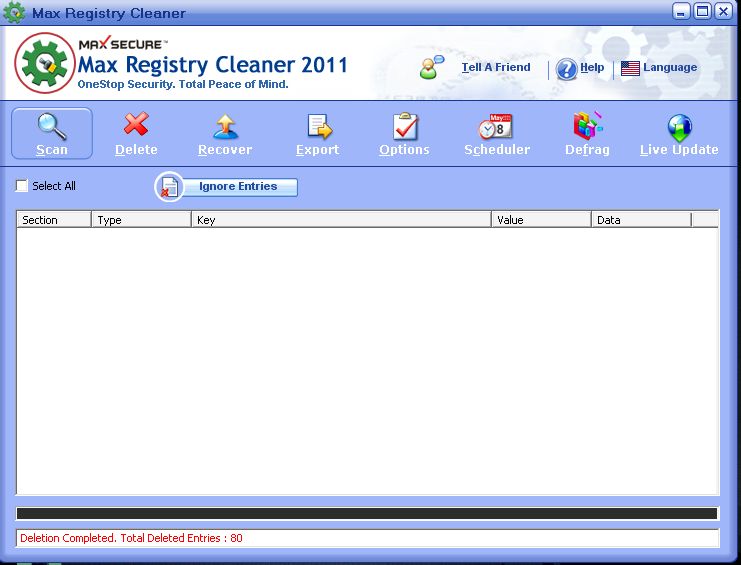Open the Scheduler calendar icon

pos(495,126)
